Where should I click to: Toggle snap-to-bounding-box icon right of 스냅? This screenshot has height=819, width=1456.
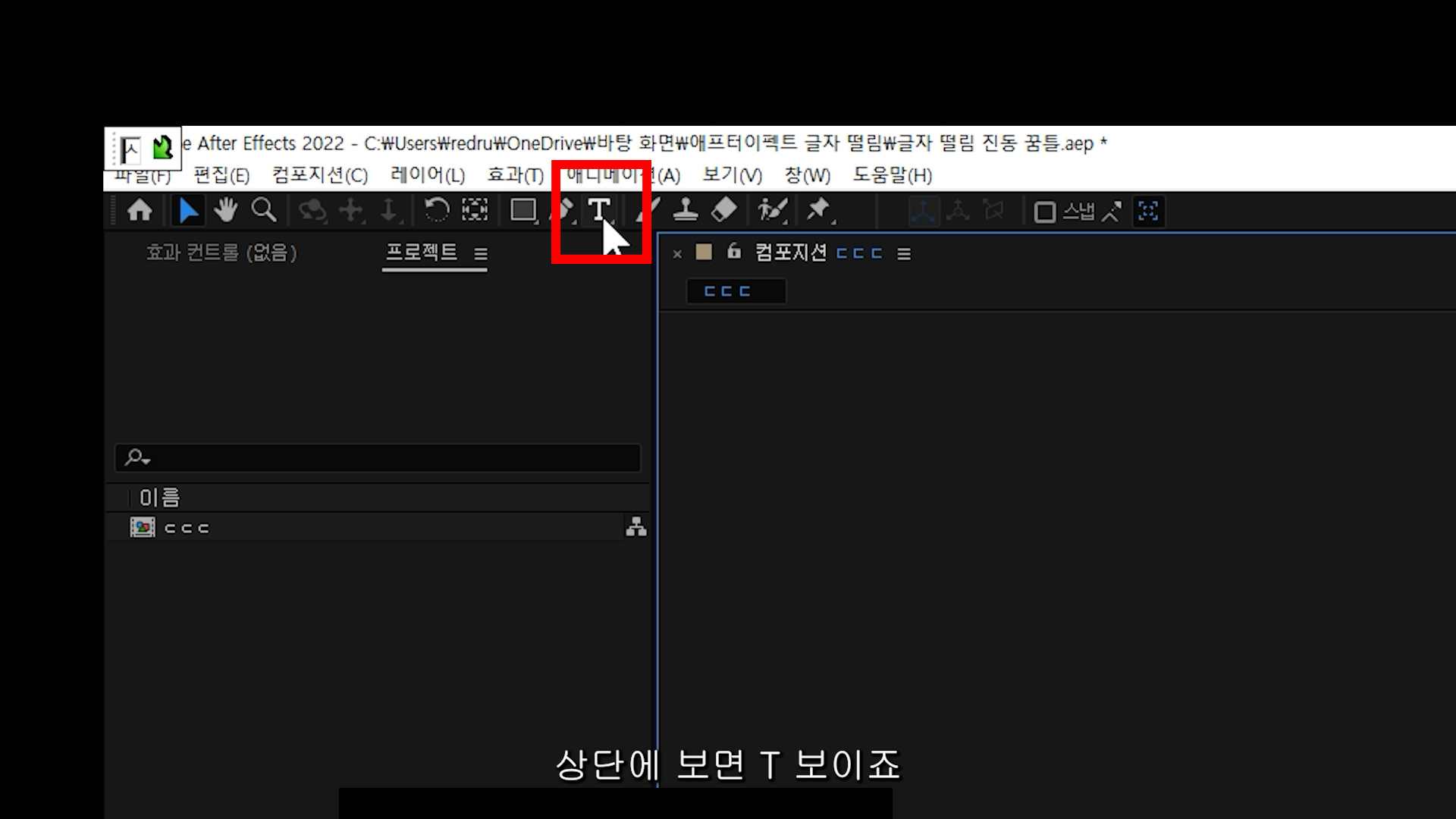point(1147,211)
